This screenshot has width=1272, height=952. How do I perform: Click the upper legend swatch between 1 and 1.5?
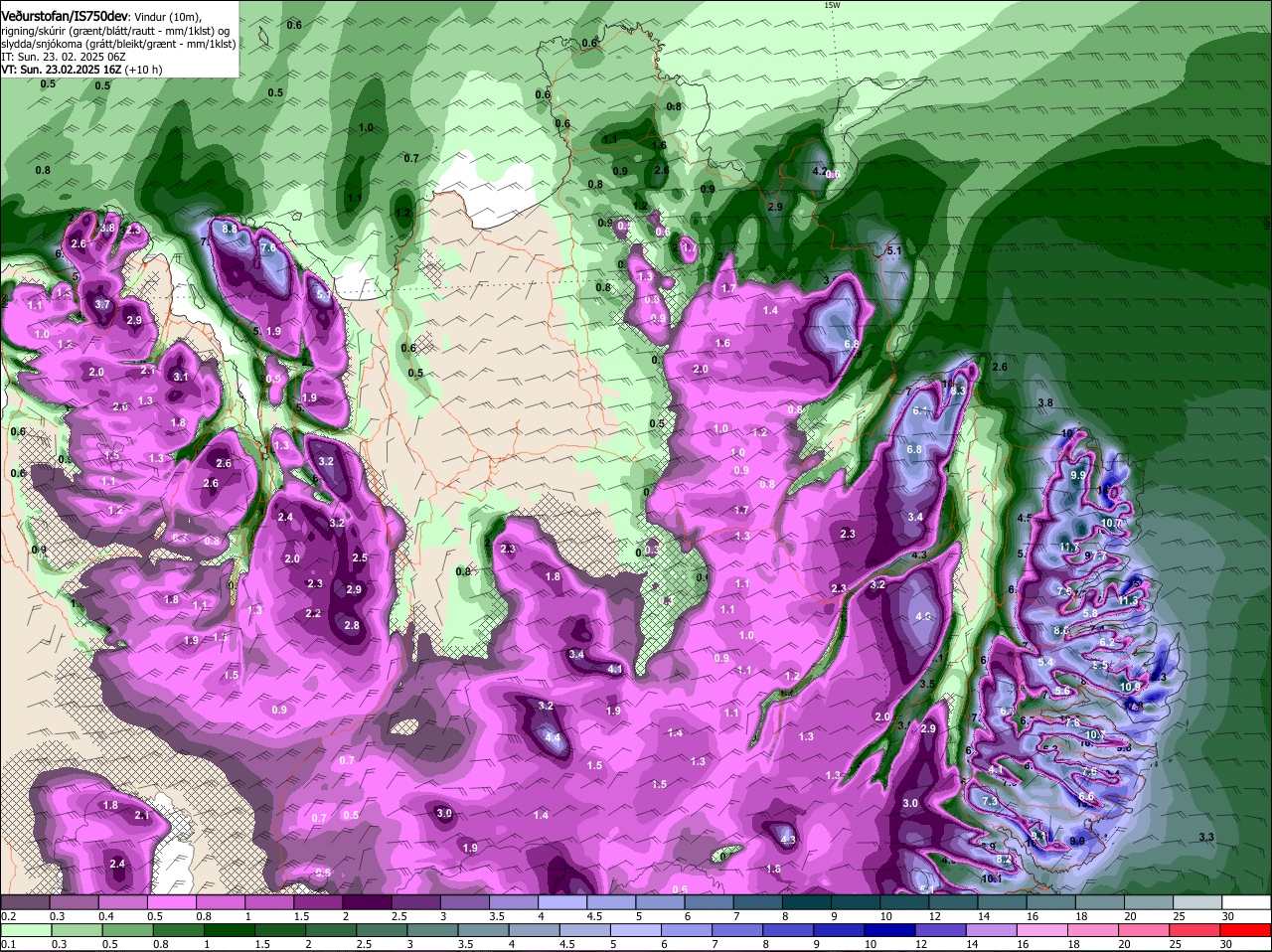pos(270,901)
